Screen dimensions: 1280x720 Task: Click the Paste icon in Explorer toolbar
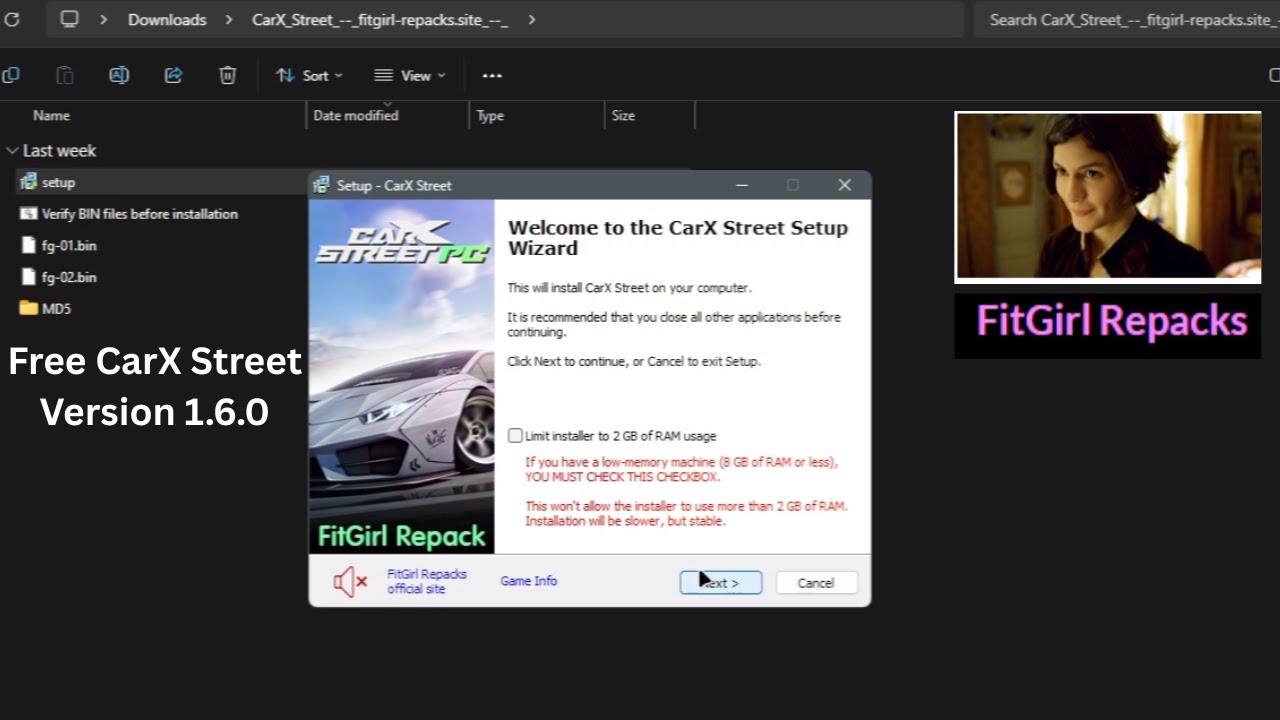tap(65, 75)
